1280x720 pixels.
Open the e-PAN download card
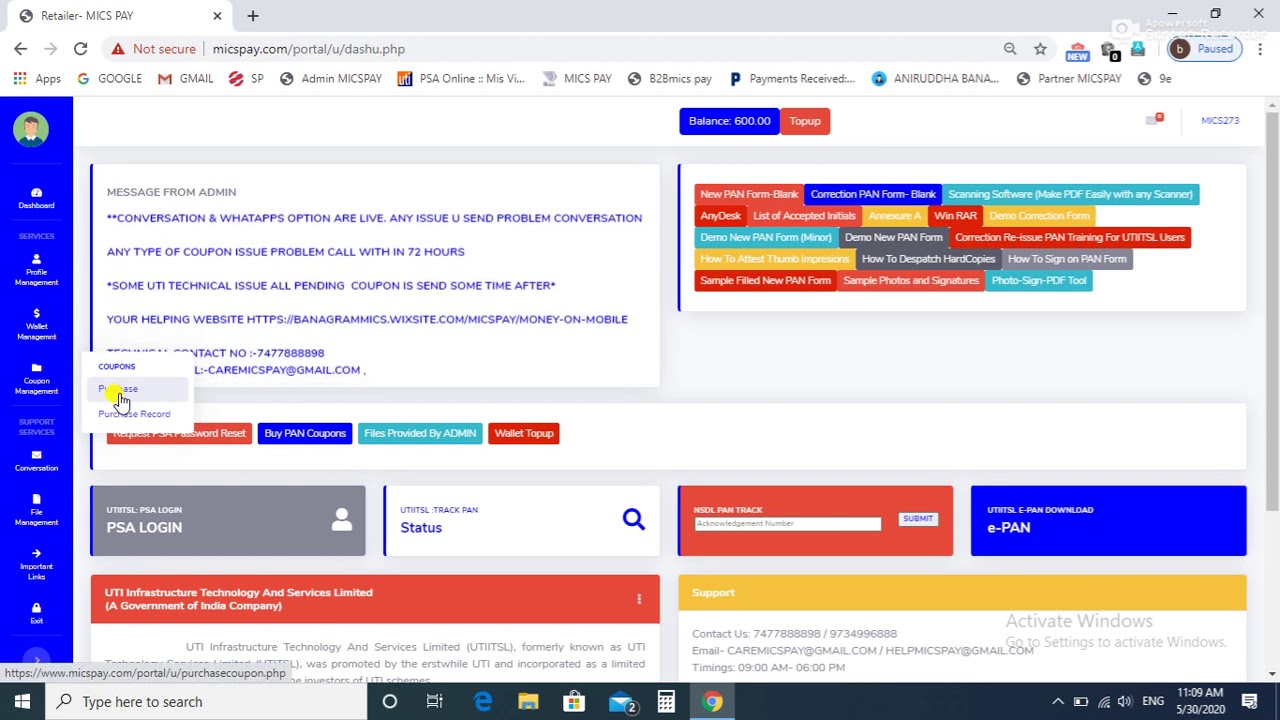[1108, 520]
